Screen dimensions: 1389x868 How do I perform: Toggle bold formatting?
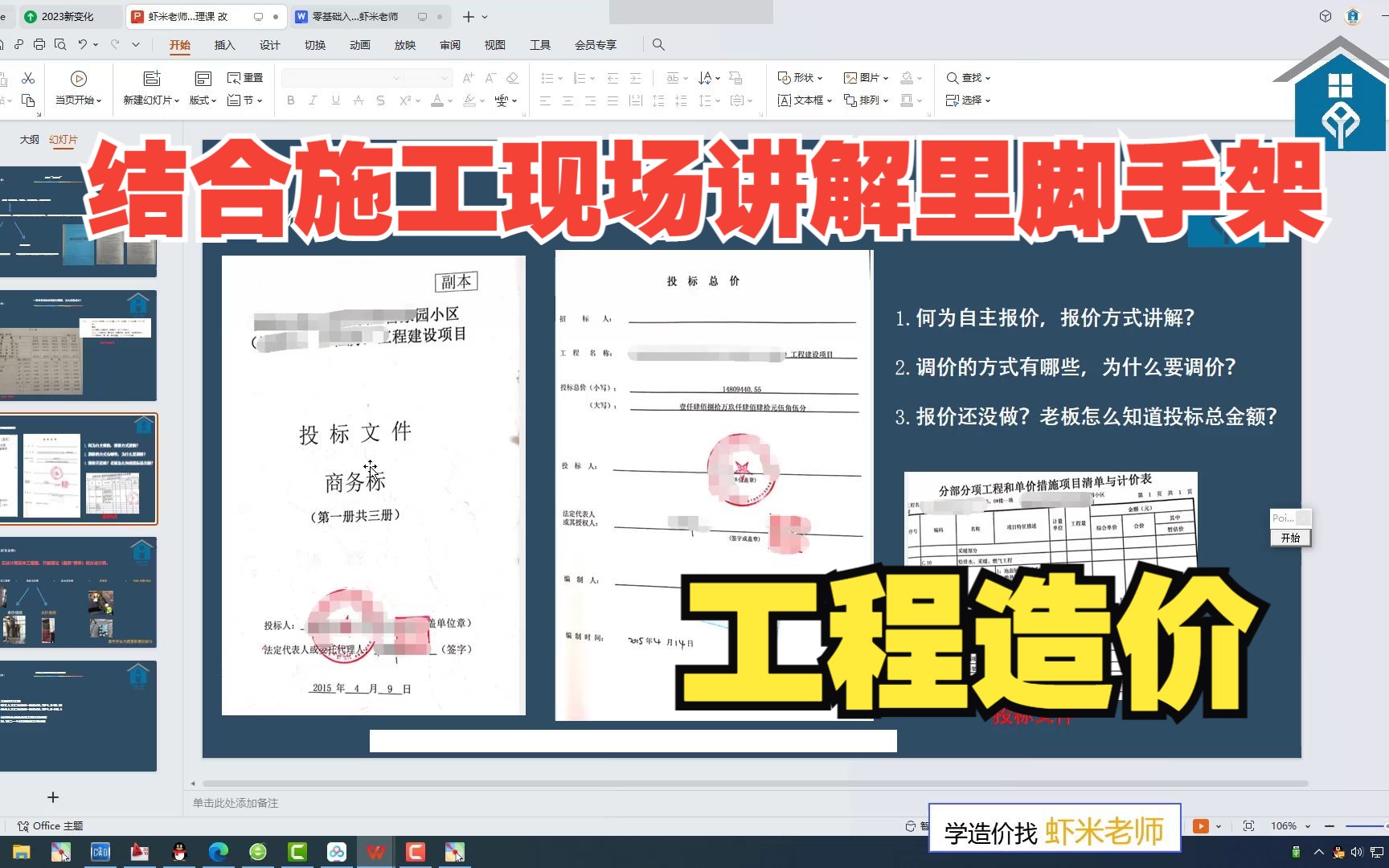[290, 100]
